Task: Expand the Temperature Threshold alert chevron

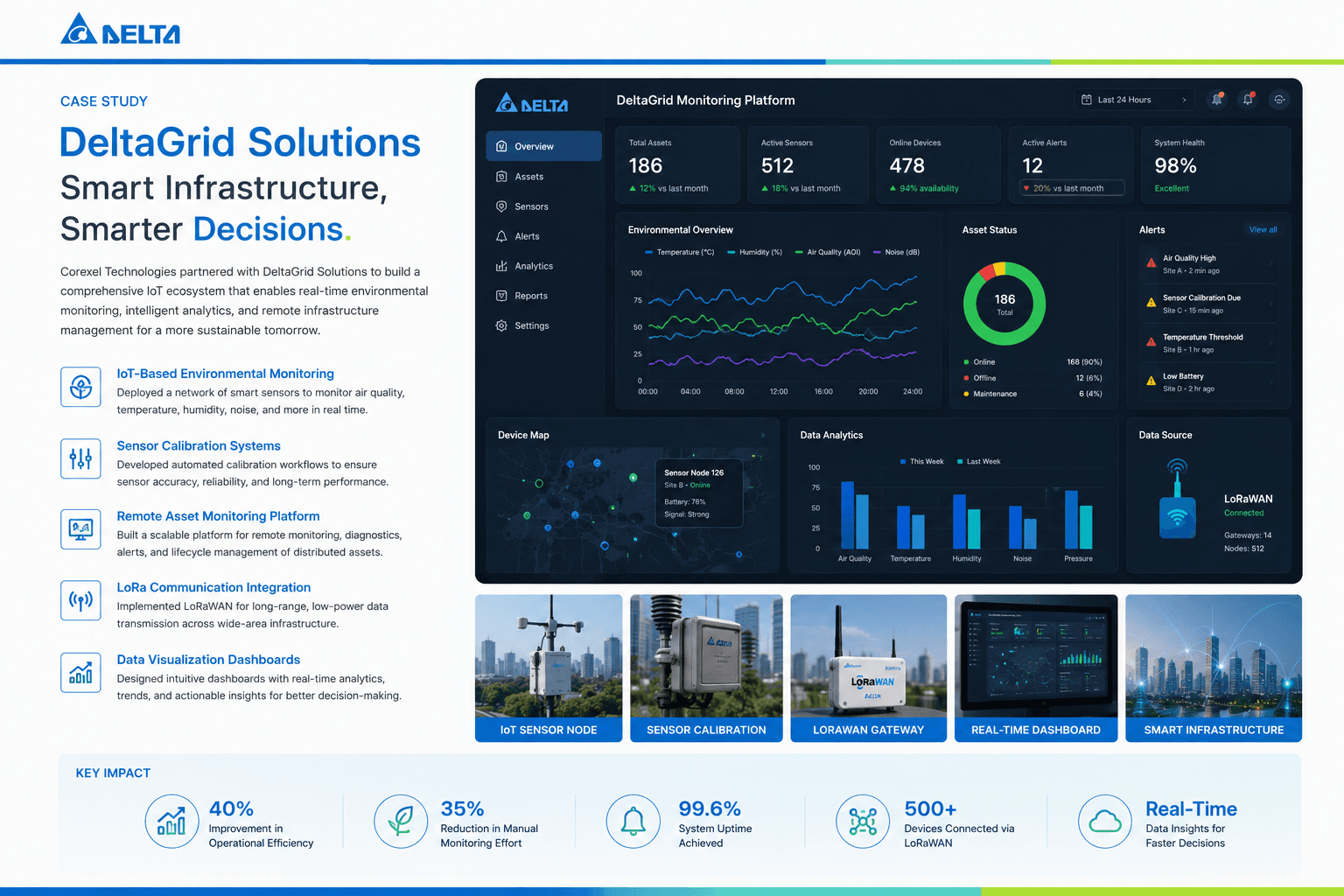Action: tap(1270, 342)
